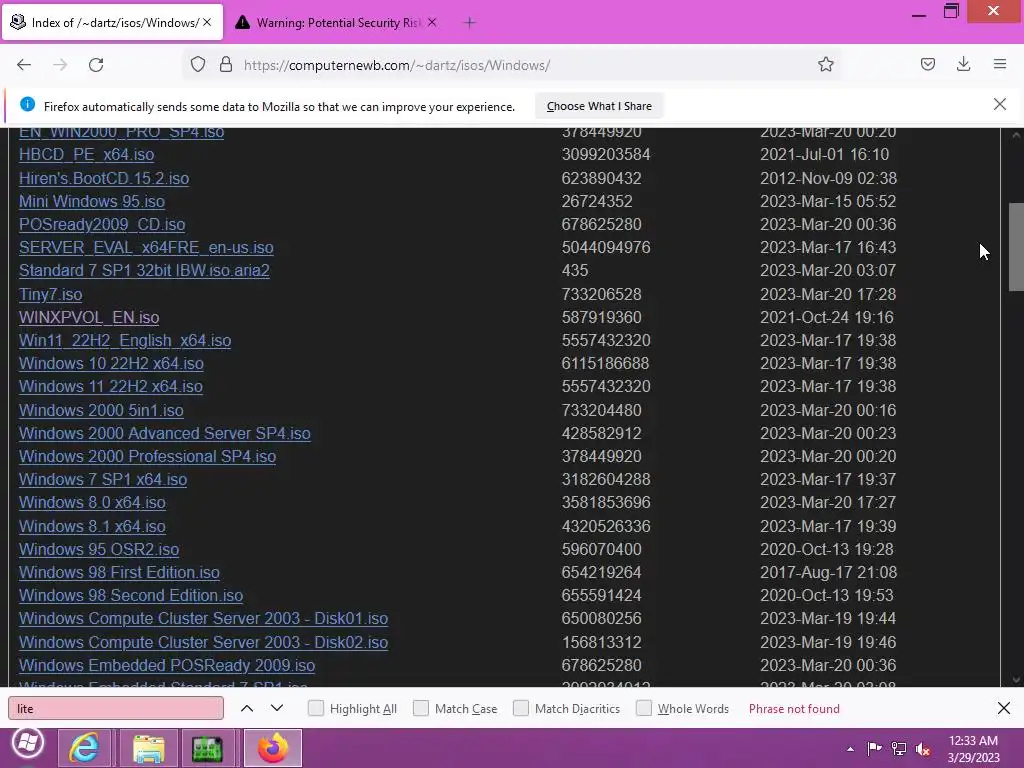
Task: Click the page vertical scrollbar thumb
Action: (1016, 247)
